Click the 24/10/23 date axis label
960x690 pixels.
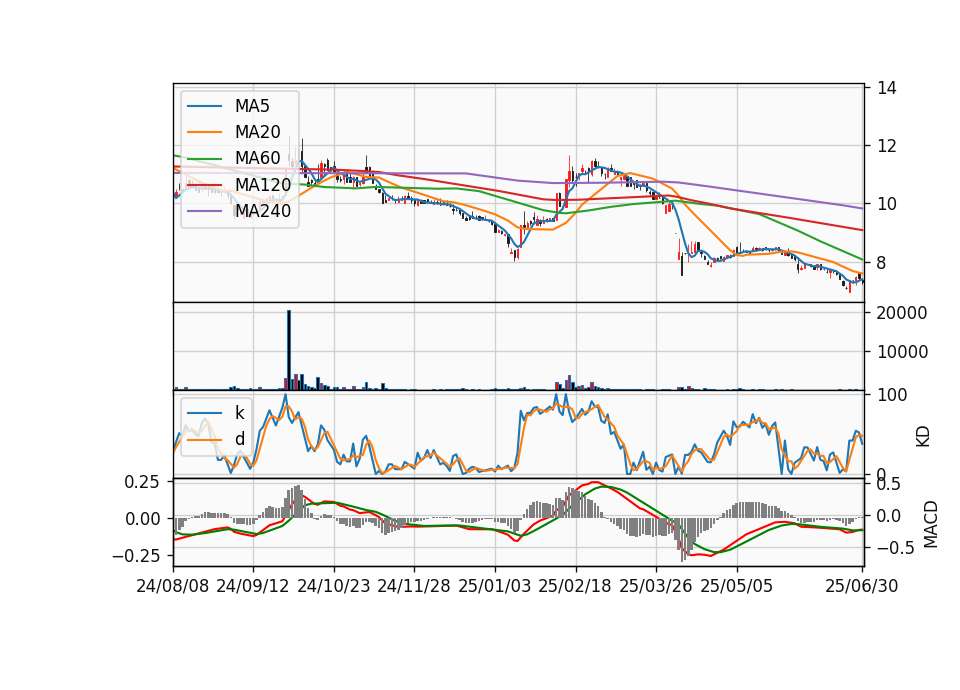(334, 586)
